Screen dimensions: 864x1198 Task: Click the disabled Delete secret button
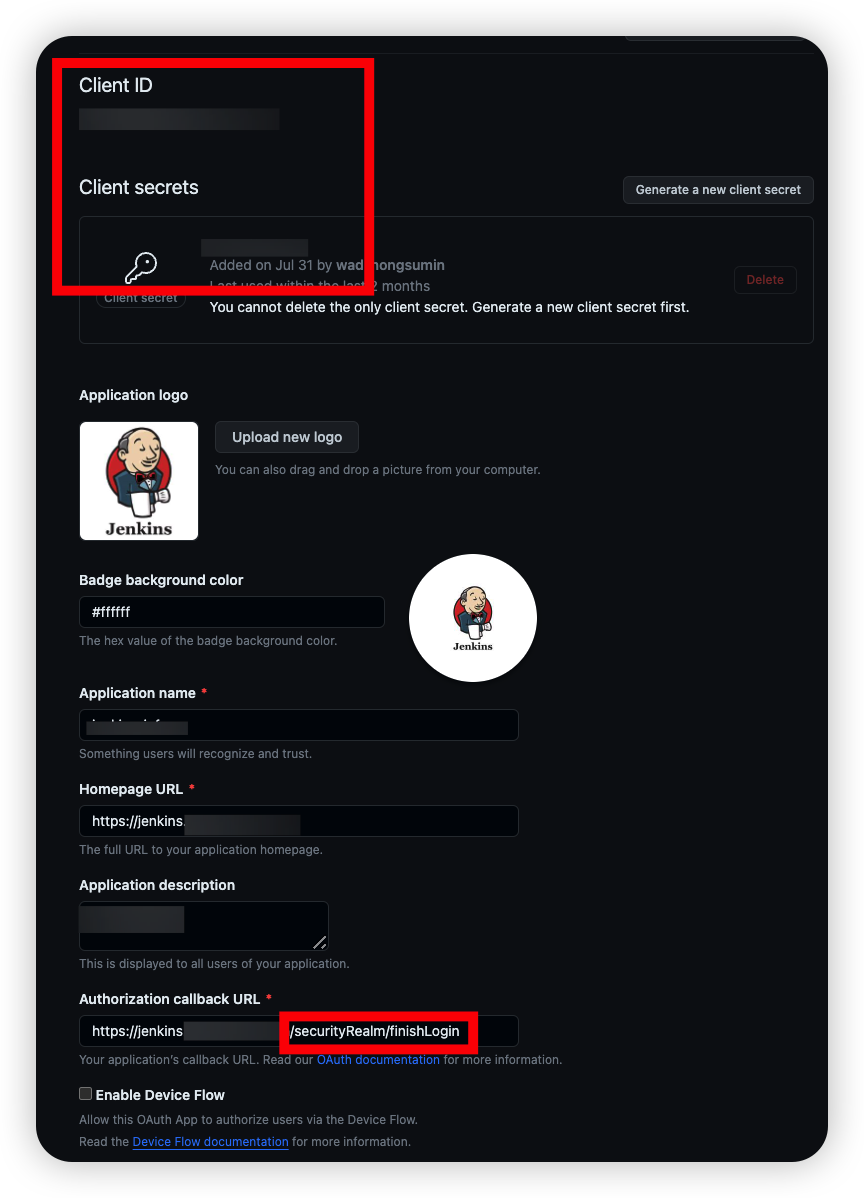pyautogui.click(x=765, y=280)
